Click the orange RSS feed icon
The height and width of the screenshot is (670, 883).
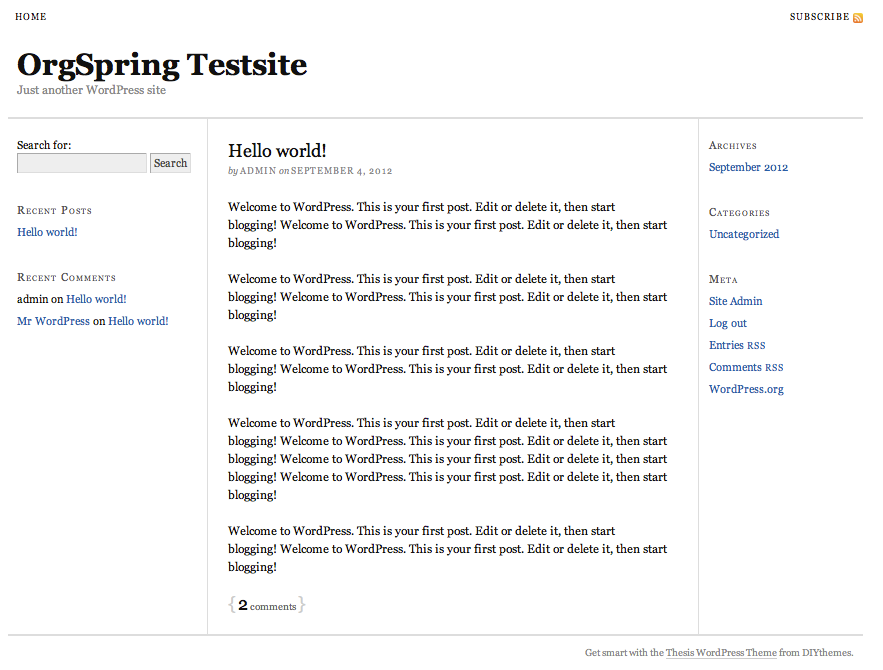858,18
